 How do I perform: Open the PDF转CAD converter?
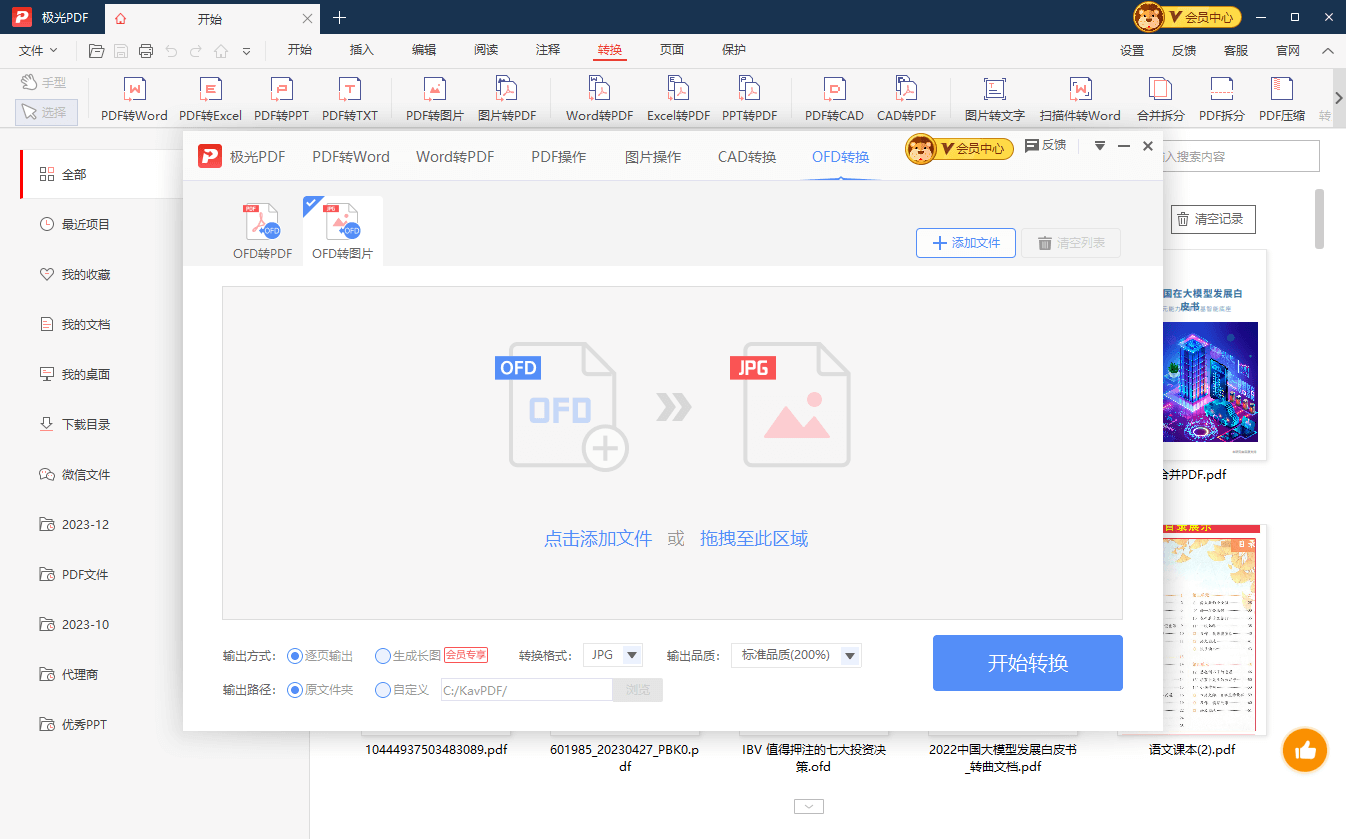(833, 97)
